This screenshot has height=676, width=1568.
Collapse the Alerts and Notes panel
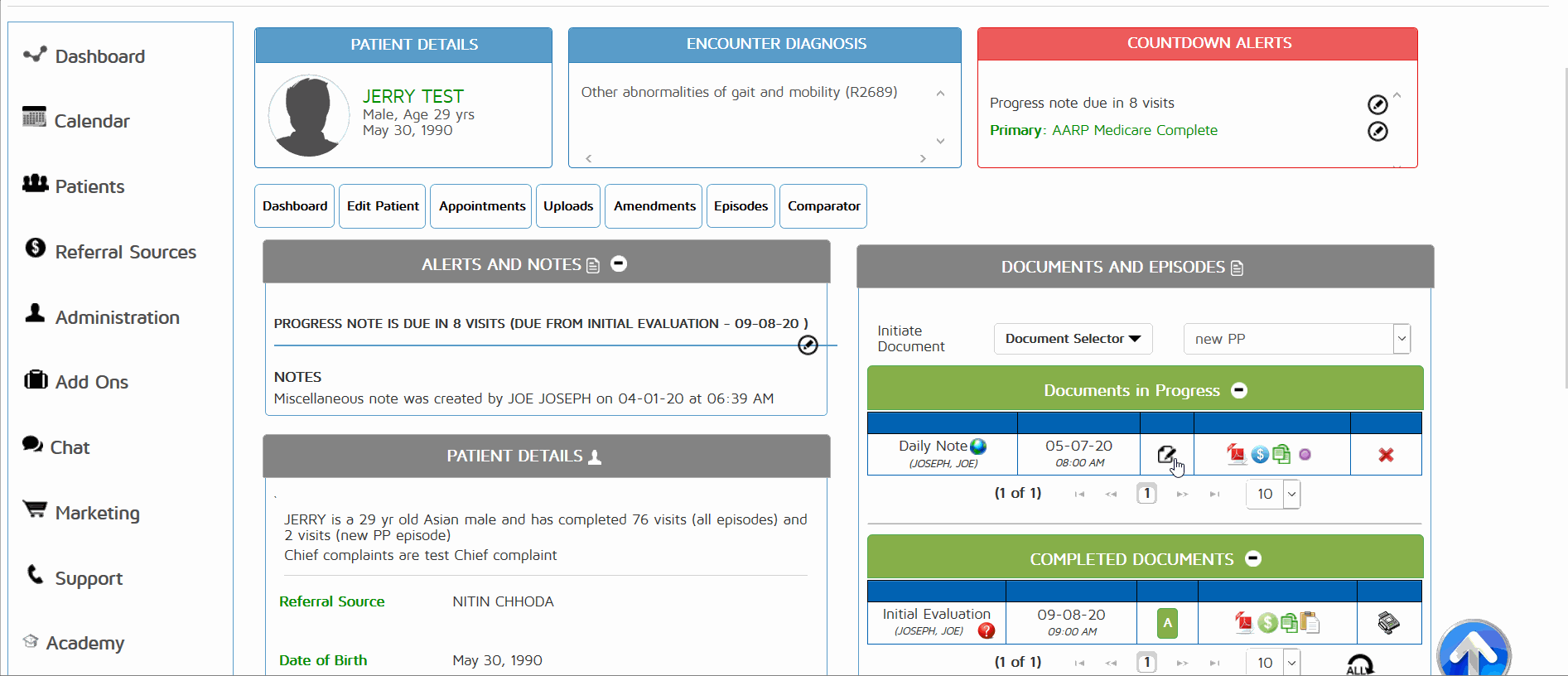tap(619, 264)
